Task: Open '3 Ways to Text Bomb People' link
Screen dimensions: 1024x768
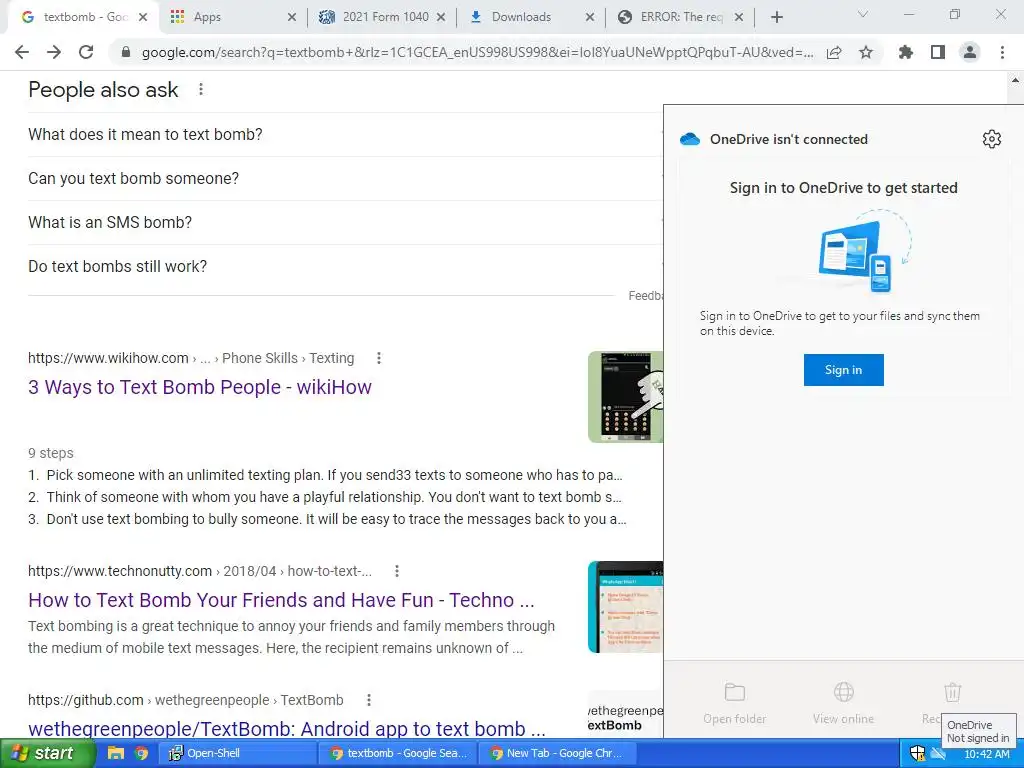Action: click(200, 387)
